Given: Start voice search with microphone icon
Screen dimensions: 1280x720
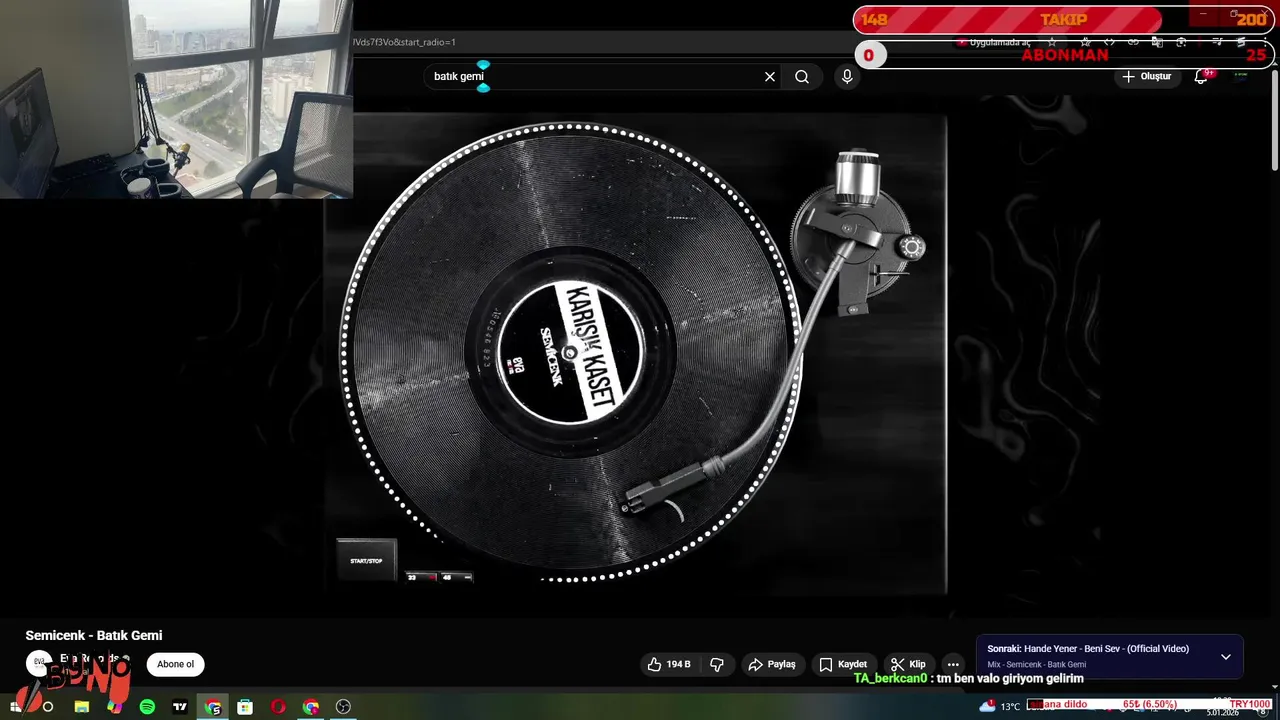Looking at the screenshot, I should coord(847,77).
